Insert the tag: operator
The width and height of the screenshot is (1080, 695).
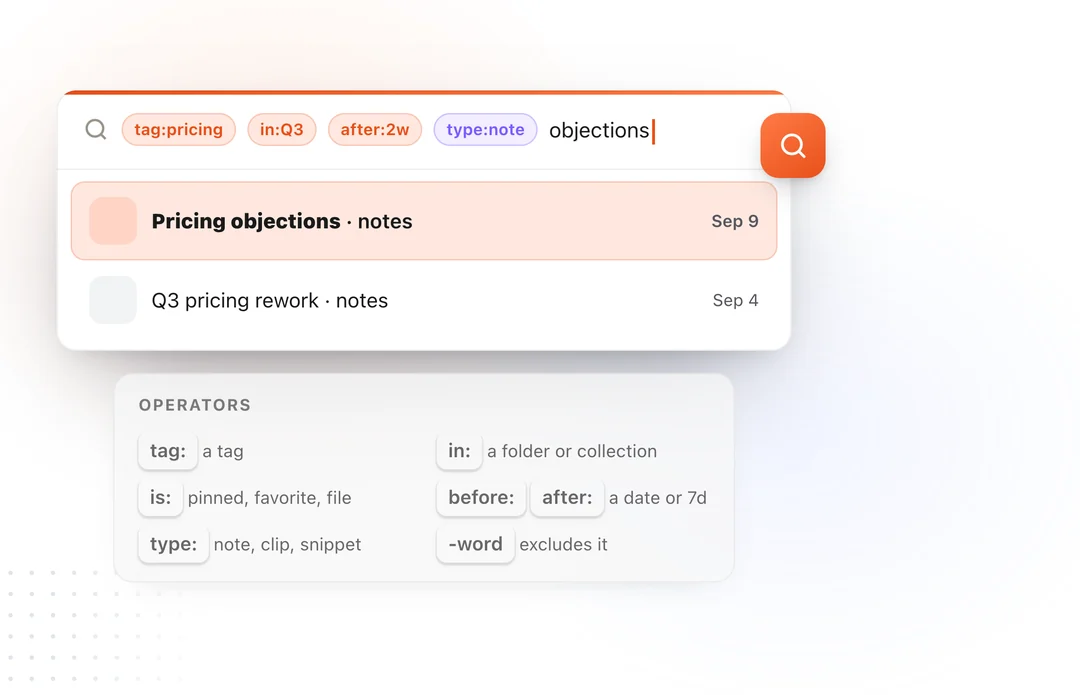click(168, 451)
